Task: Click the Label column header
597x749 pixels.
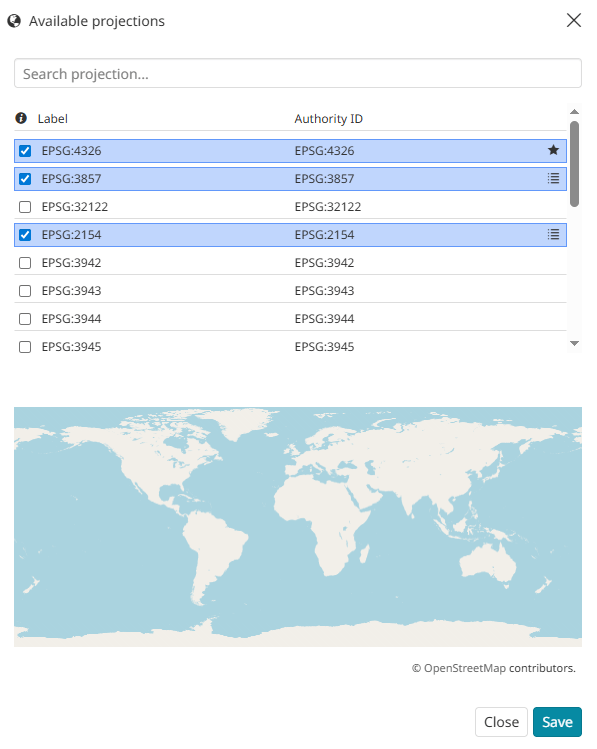Action: click(53, 118)
